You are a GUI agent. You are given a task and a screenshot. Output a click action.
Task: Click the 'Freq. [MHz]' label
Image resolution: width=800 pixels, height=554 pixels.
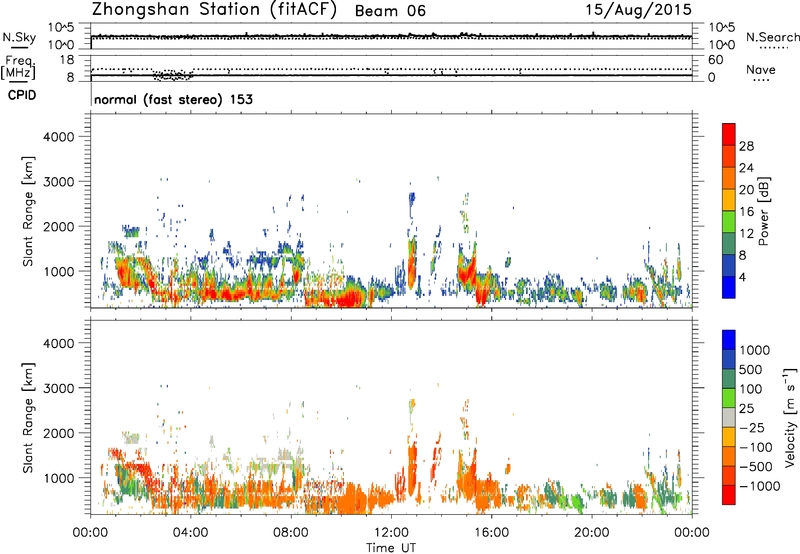[x=19, y=67]
